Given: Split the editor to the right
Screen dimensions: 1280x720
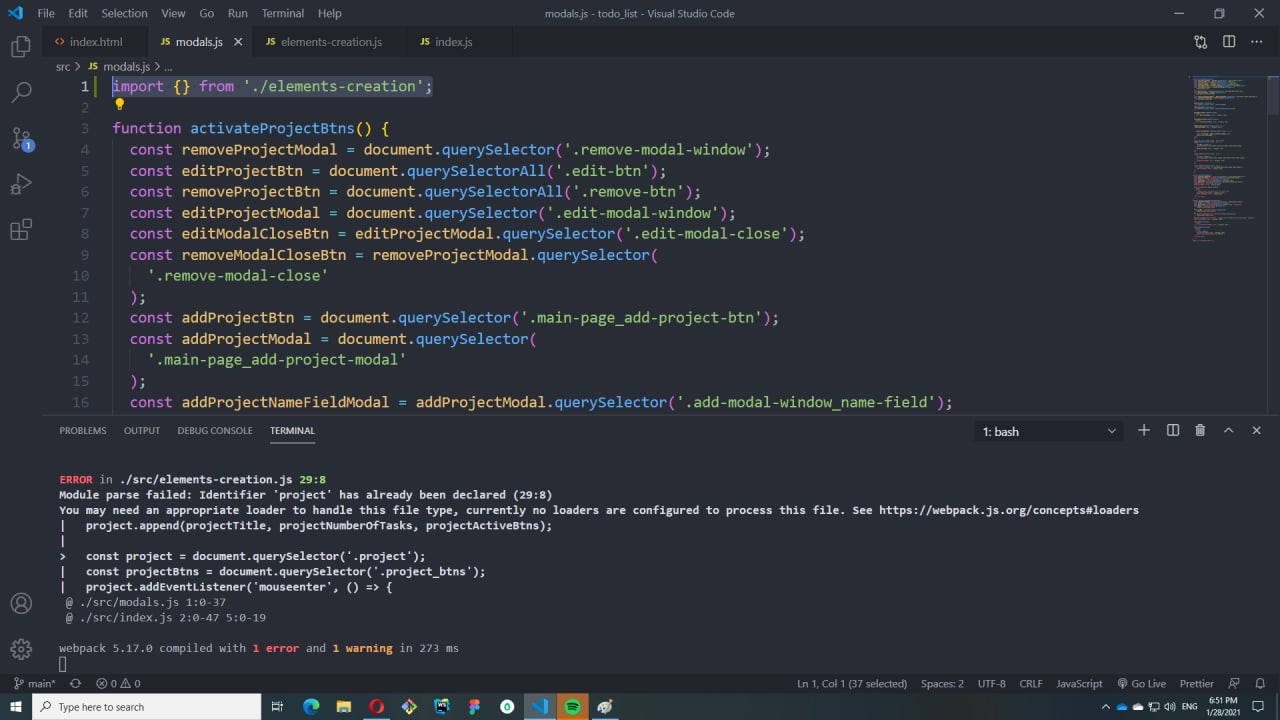Looking at the screenshot, I should point(1229,42).
